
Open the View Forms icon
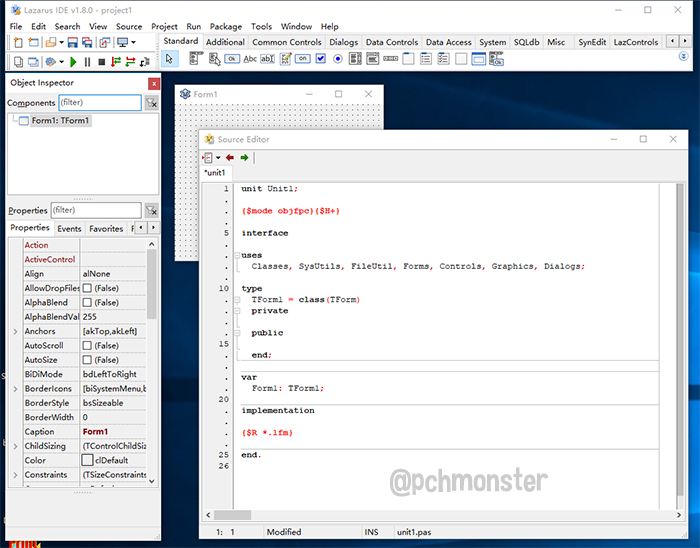[x=33, y=62]
